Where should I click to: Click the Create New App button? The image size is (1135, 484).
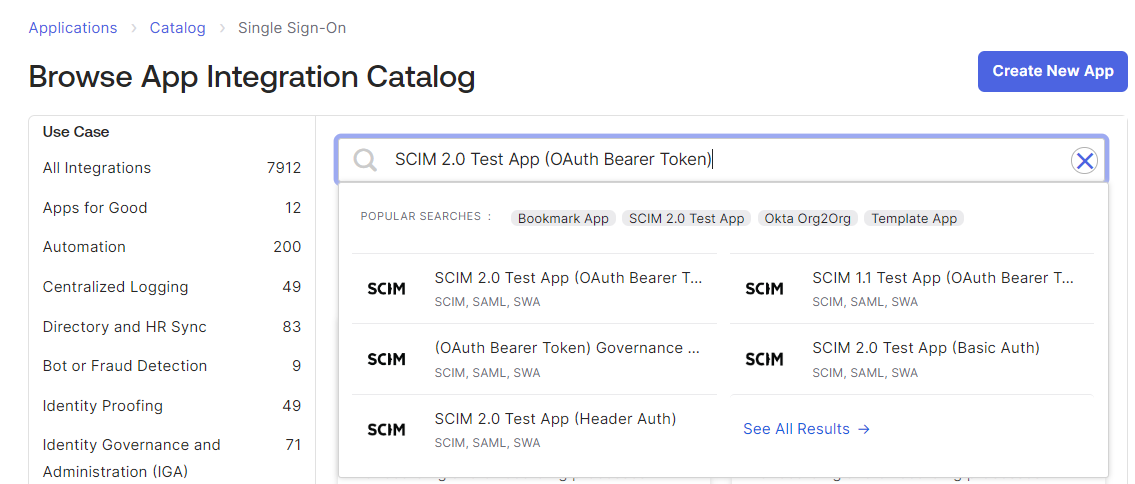pos(1052,72)
